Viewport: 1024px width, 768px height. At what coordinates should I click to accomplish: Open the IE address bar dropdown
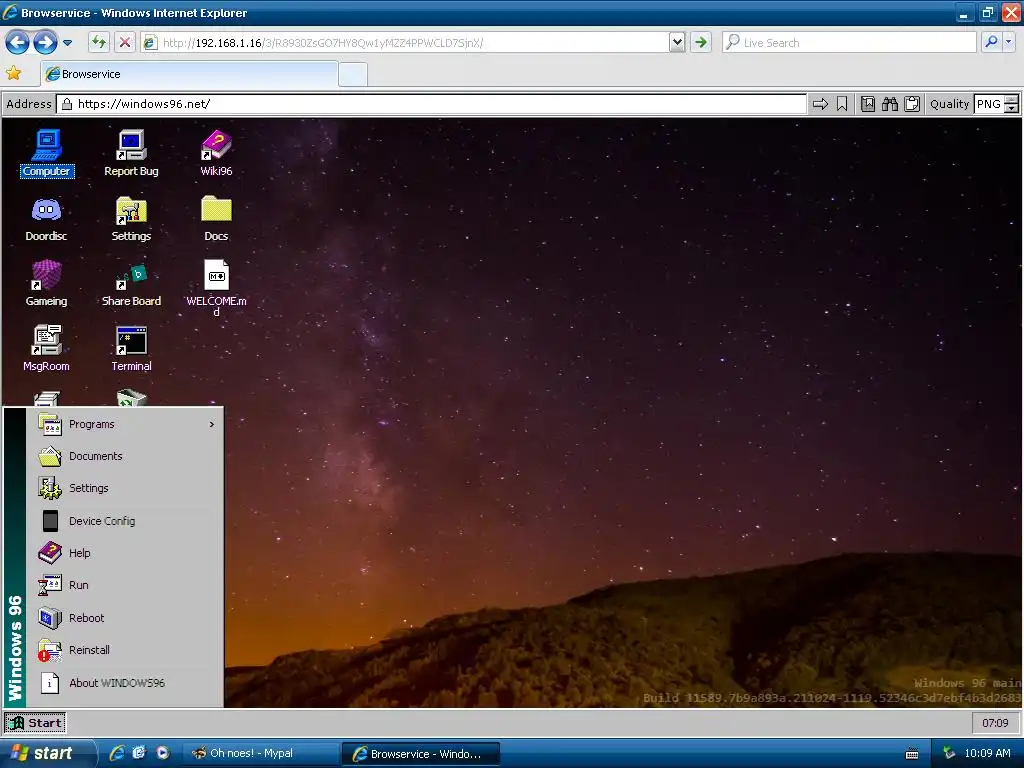(677, 43)
